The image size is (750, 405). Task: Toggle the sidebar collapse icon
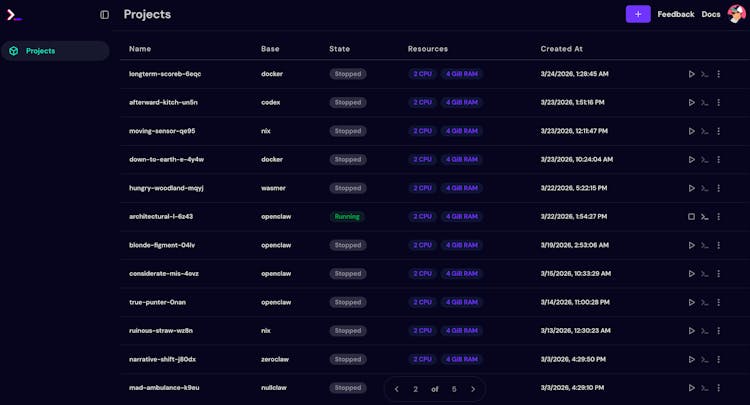coord(105,15)
